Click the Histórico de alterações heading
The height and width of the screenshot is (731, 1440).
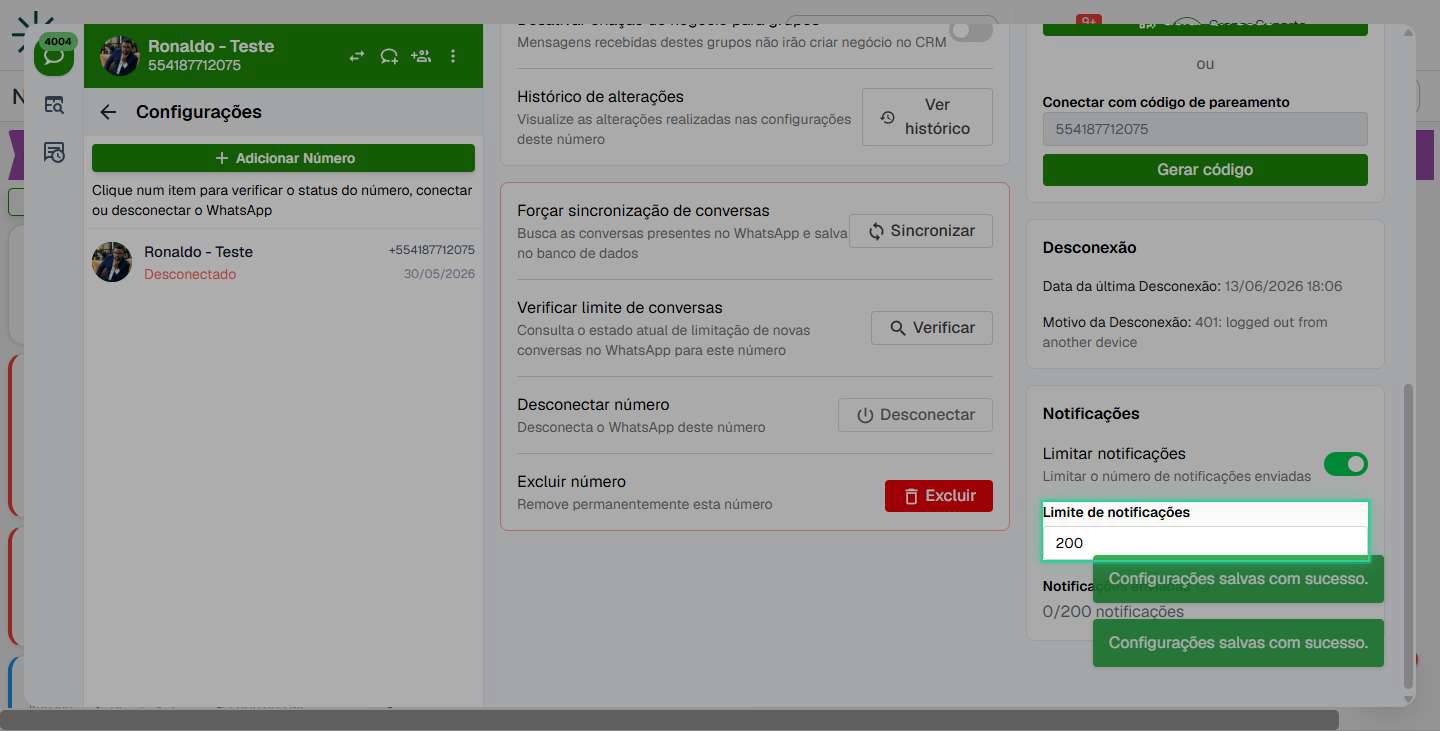point(600,97)
